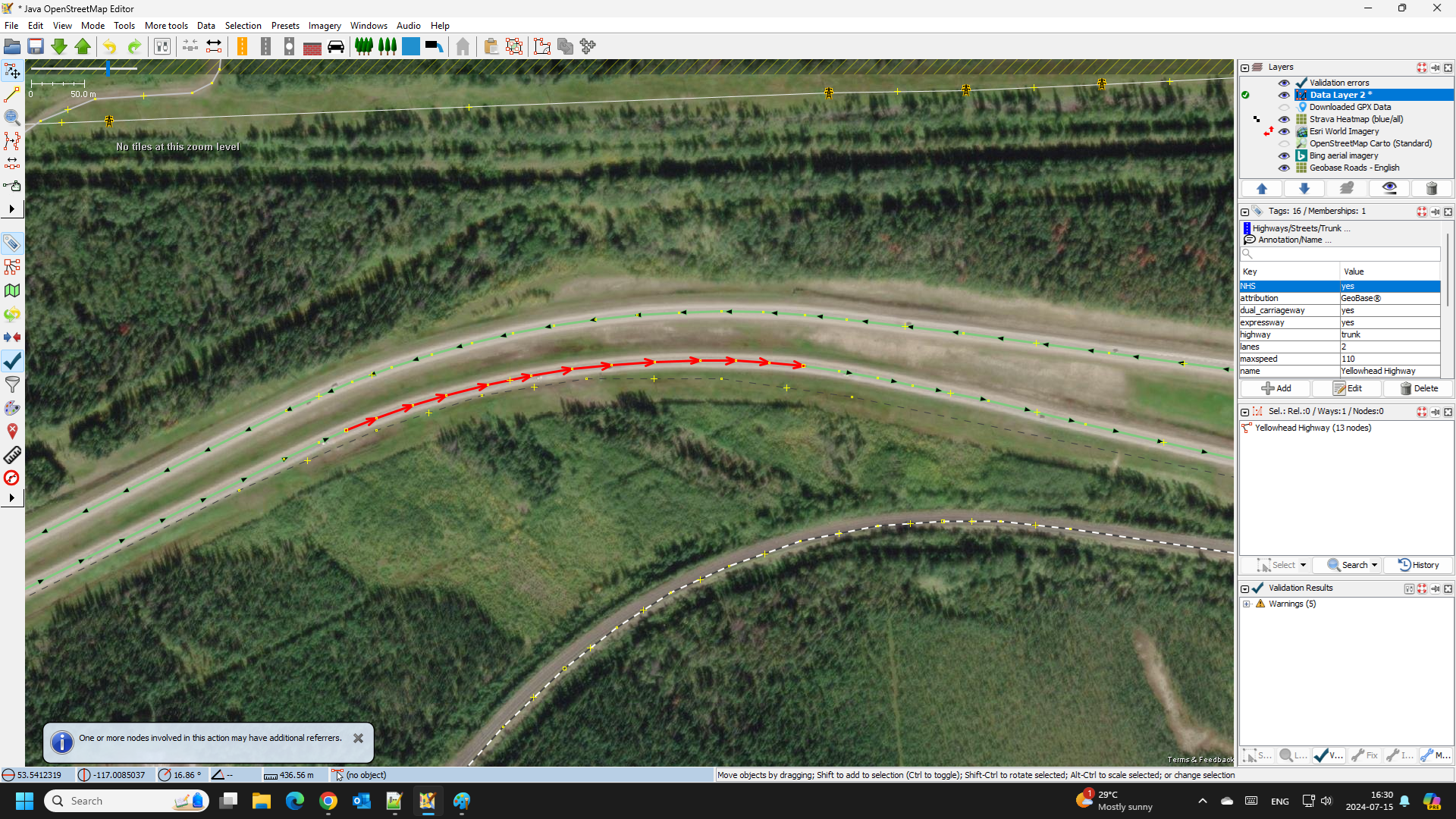This screenshot has width=1456, height=819.
Task: Click the building preset icon
Action: click(463, 47)
